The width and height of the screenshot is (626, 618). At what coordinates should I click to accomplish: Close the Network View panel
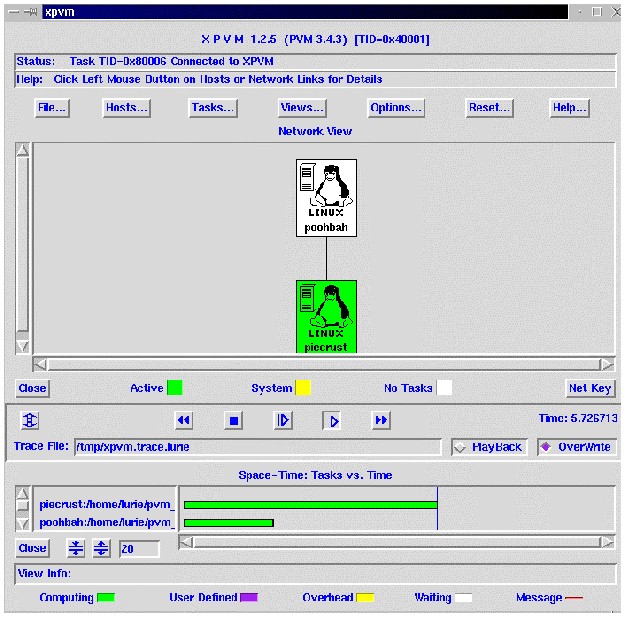point(32,388)
